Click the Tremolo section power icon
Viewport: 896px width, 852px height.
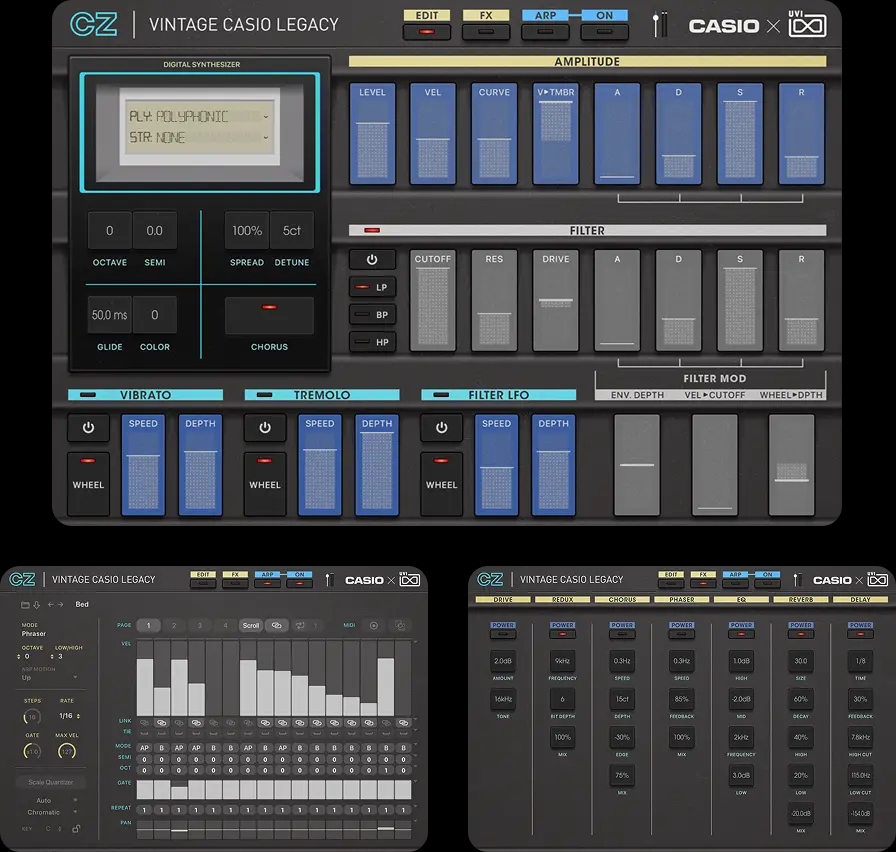265,428
